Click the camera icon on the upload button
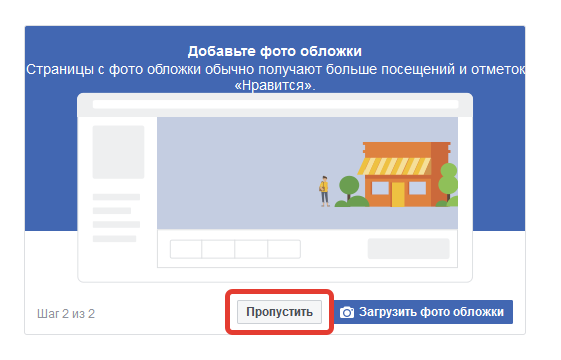 coord(347,312)
